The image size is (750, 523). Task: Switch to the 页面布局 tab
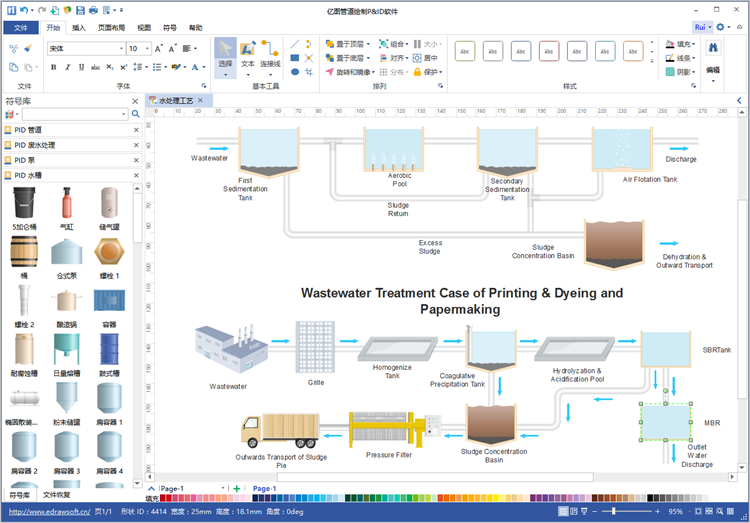point(111,28)
